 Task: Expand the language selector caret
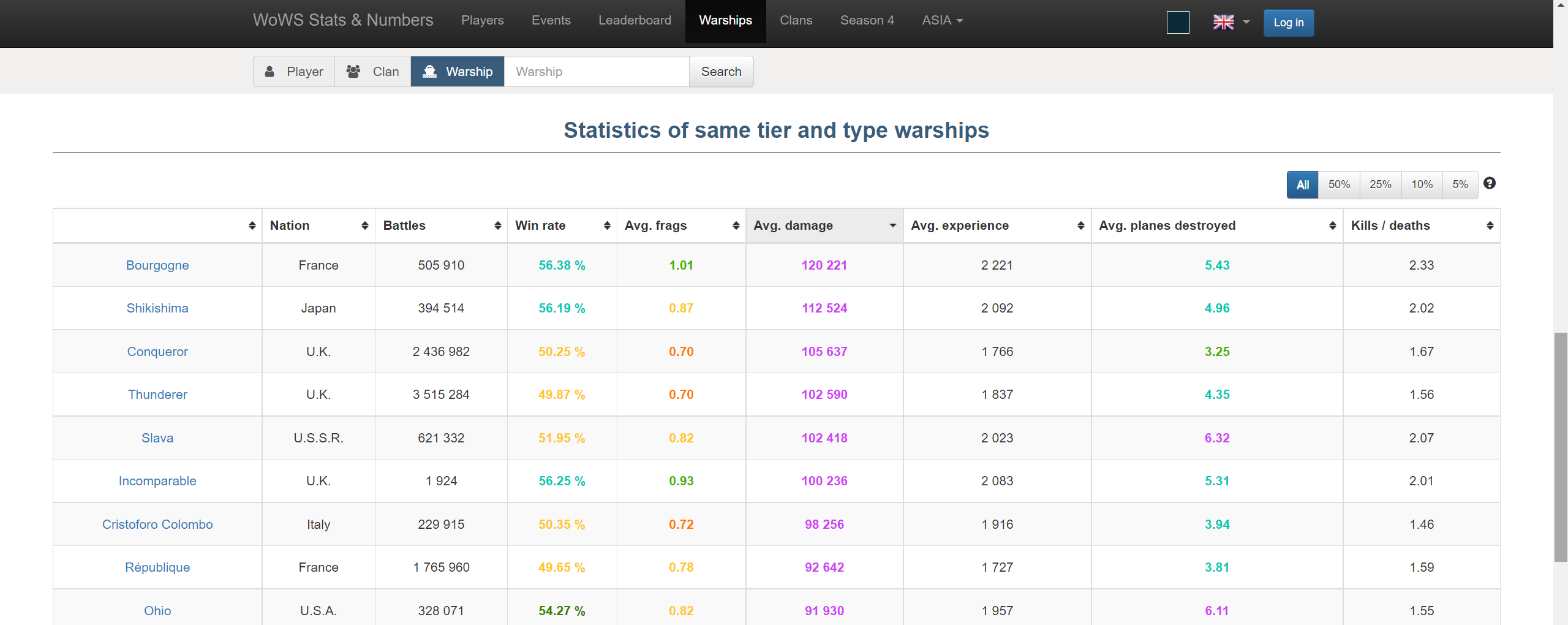point(1246,22)
